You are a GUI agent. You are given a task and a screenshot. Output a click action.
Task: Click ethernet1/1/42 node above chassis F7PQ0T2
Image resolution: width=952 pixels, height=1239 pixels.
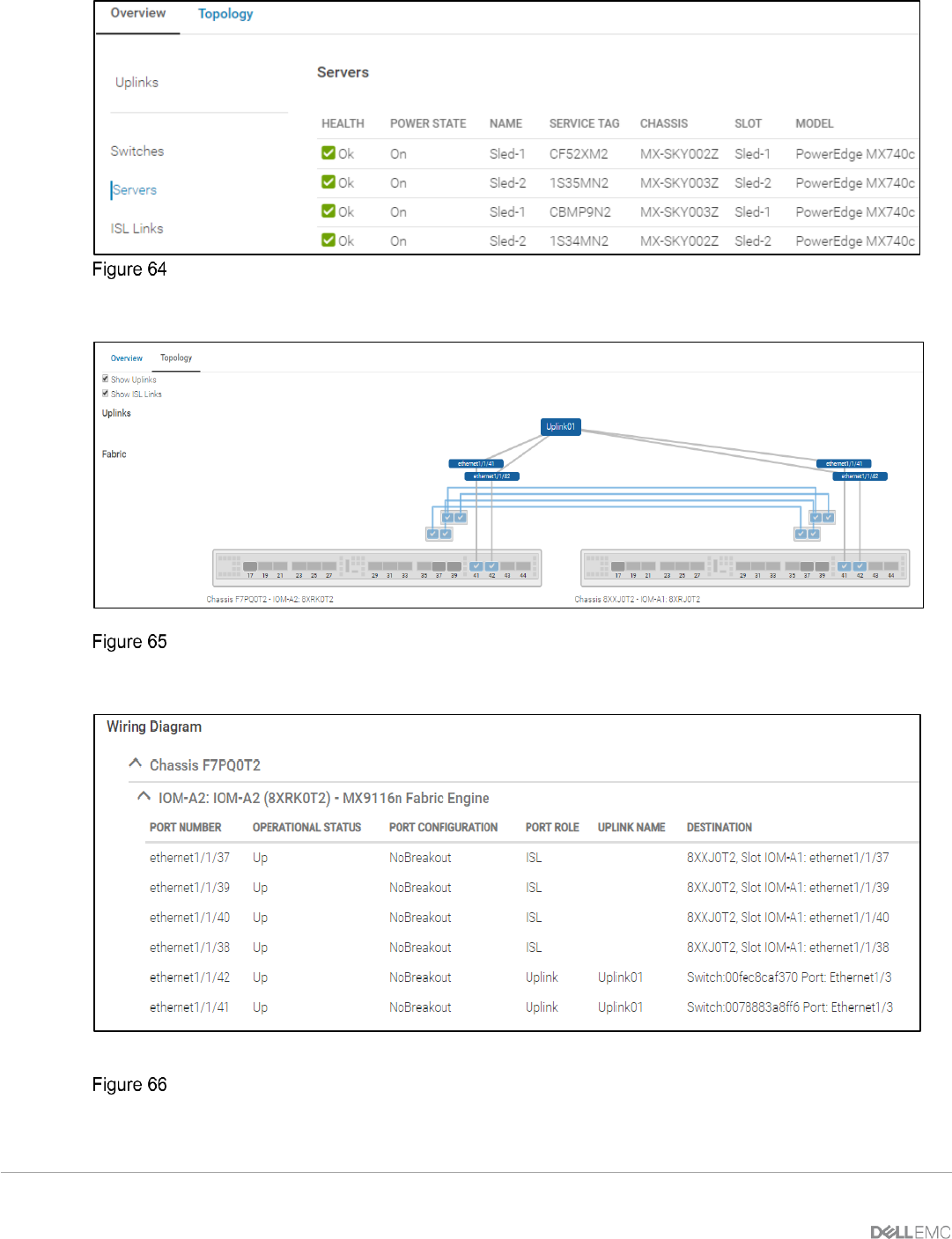point(491,476)
